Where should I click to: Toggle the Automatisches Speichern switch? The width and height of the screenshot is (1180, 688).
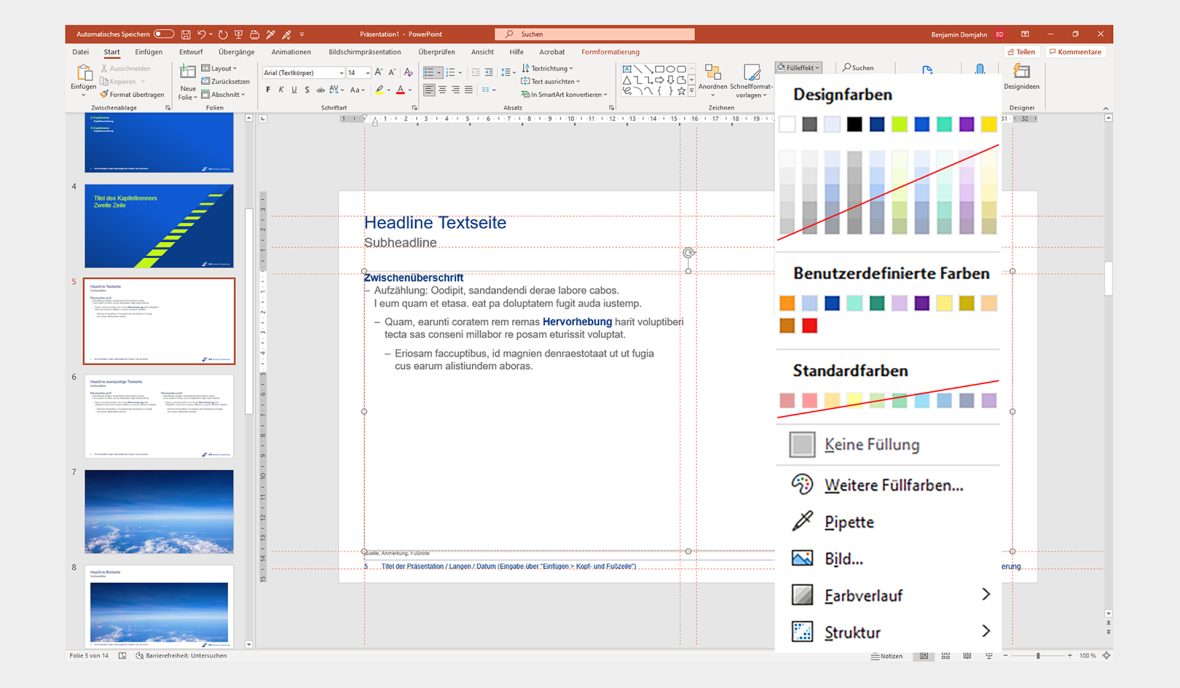point(163,34)
